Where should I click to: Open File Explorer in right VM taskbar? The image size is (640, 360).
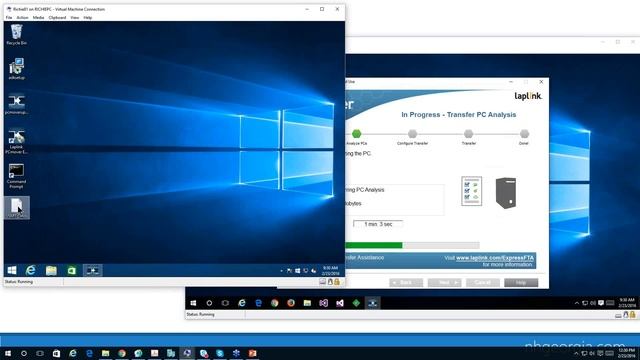click(307, 303)
